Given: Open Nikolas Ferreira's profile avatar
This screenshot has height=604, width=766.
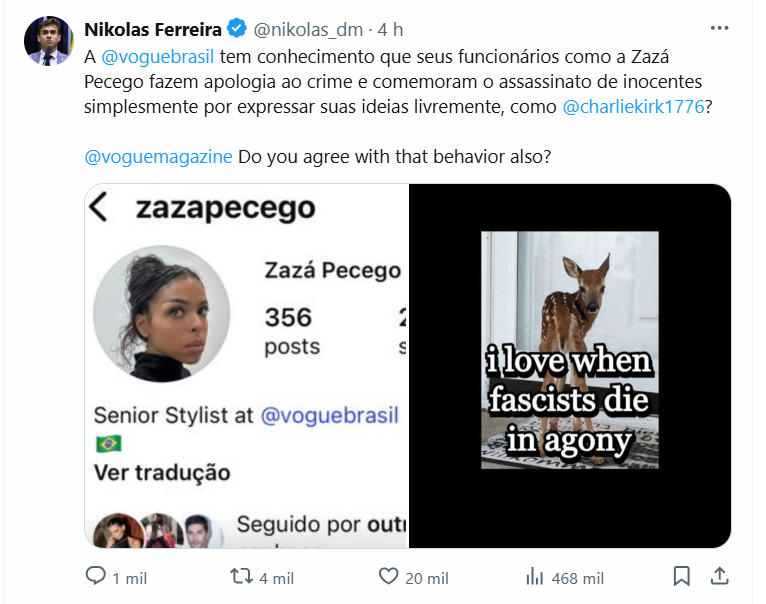Looking at the screenshot, I should (48, 41).
